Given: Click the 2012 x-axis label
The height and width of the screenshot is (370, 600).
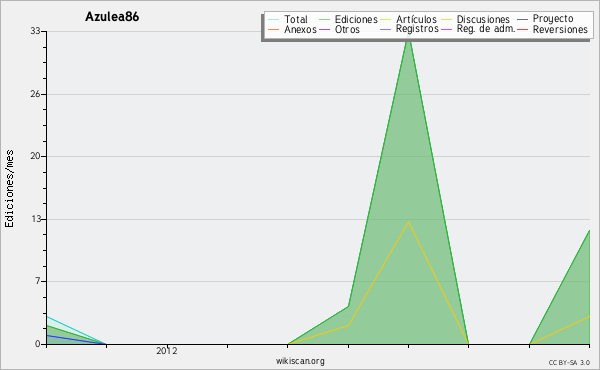Looking at the screenshot, I should tap(166, 351).
